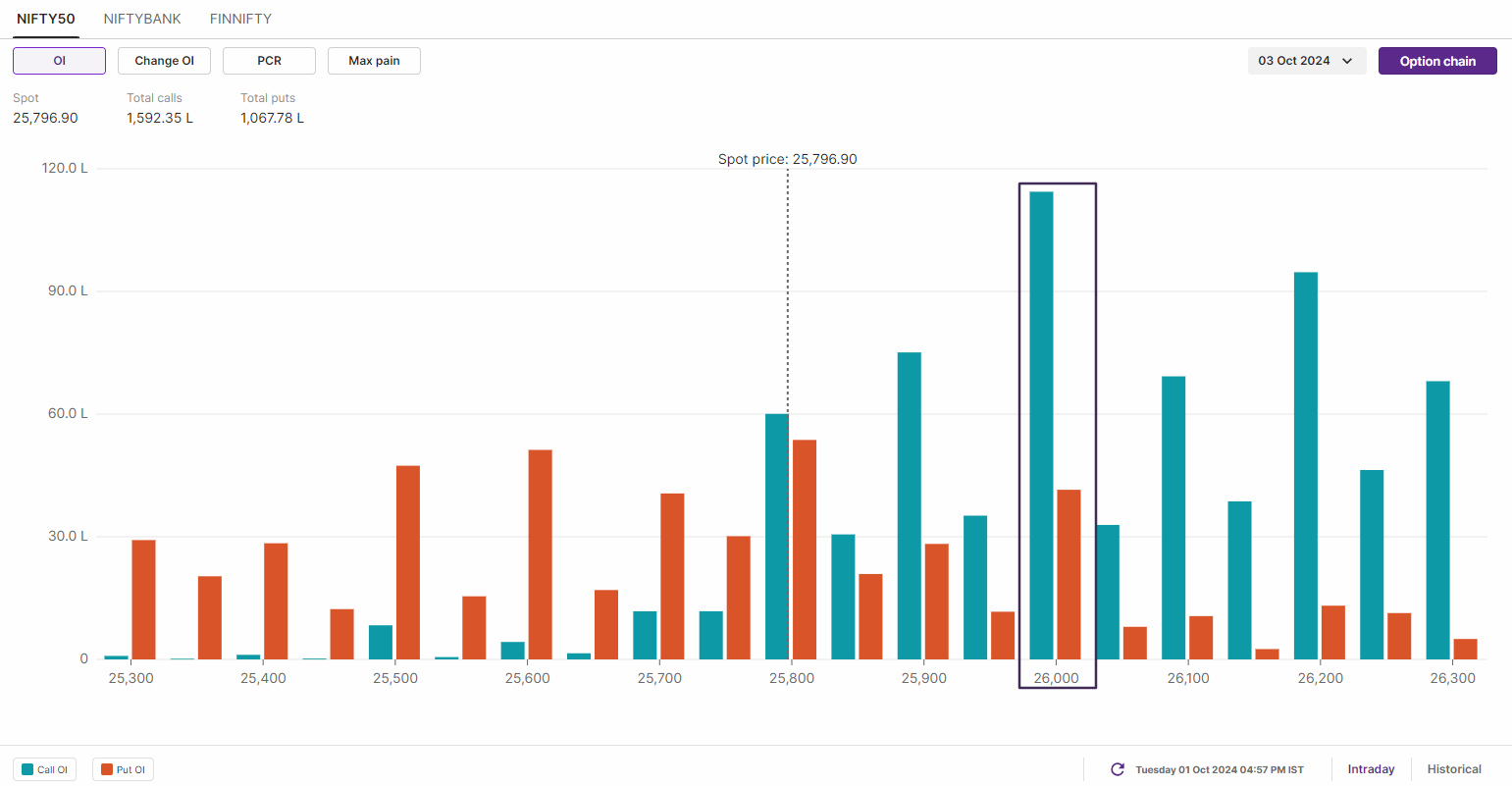Viewport: 1512px width, 786px height.
Task: Click the 25,800 x-axis strike label
Action: point(792,678)
